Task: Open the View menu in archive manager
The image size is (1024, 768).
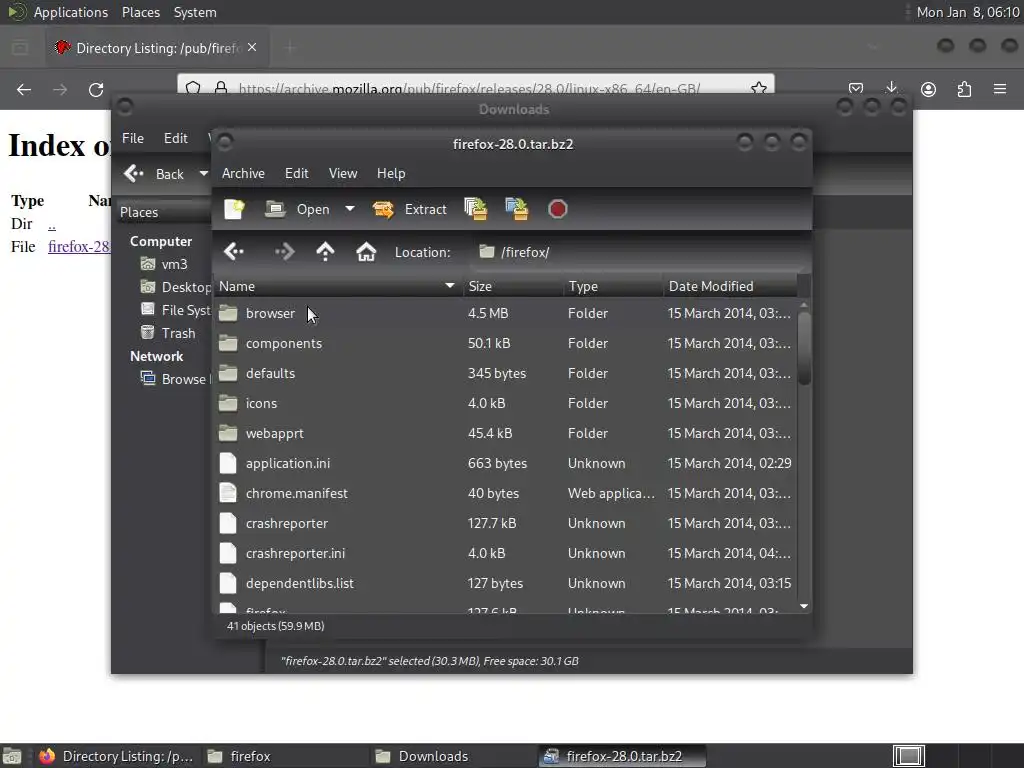Action: (x=343, y=173)
